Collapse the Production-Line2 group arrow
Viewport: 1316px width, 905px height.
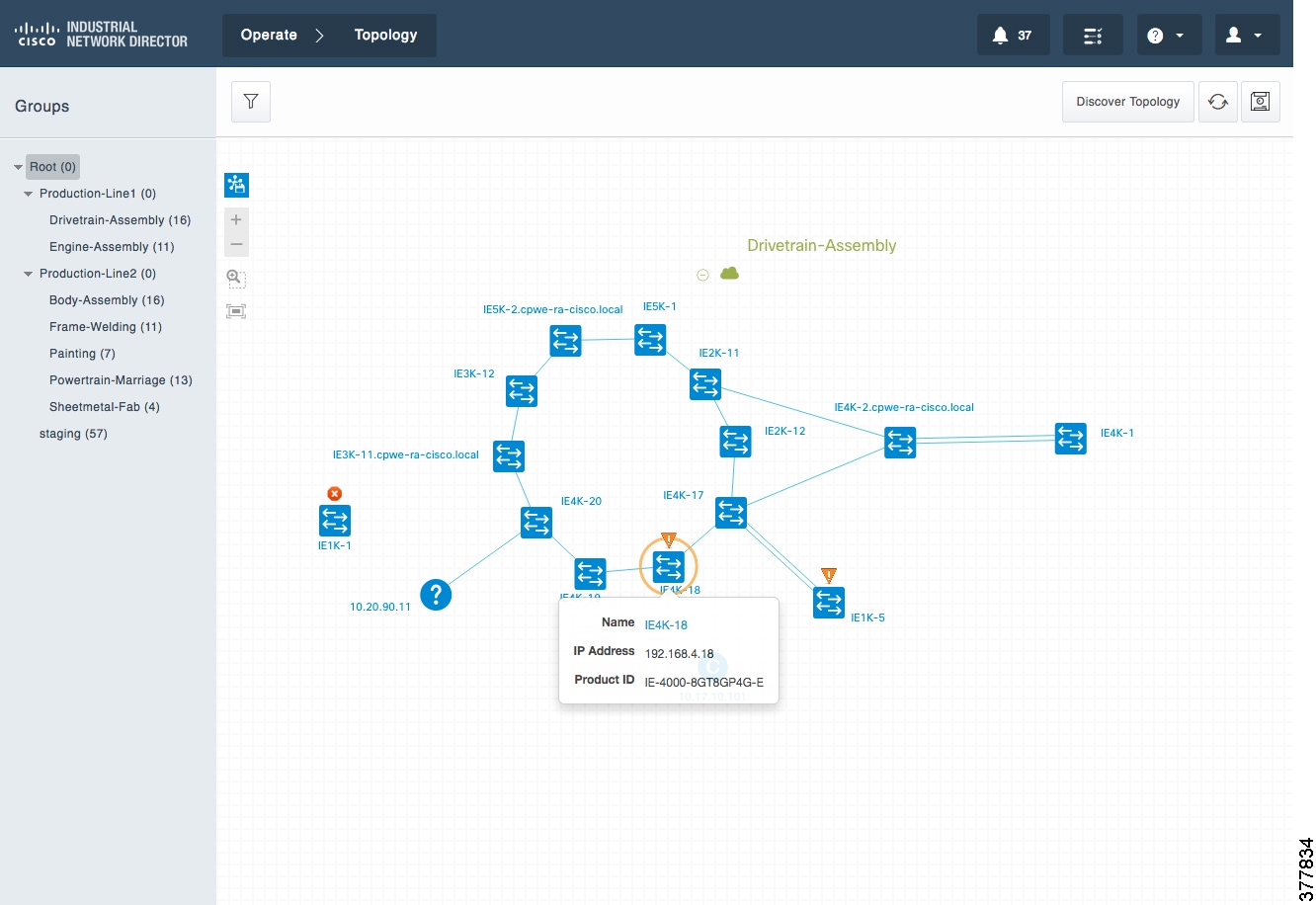28,274
